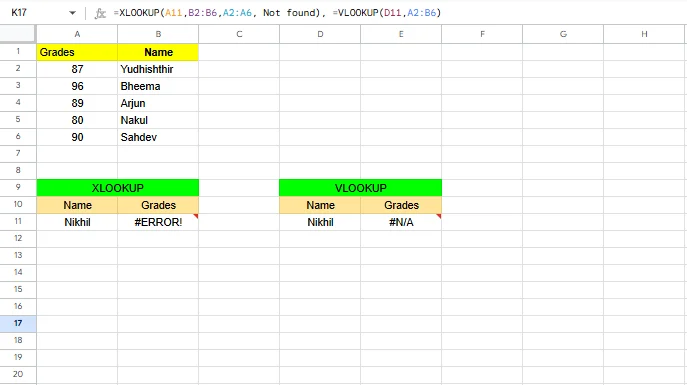Select row 9 header
The width and height of the screenshot is (687, 385).
click(18, 187)
